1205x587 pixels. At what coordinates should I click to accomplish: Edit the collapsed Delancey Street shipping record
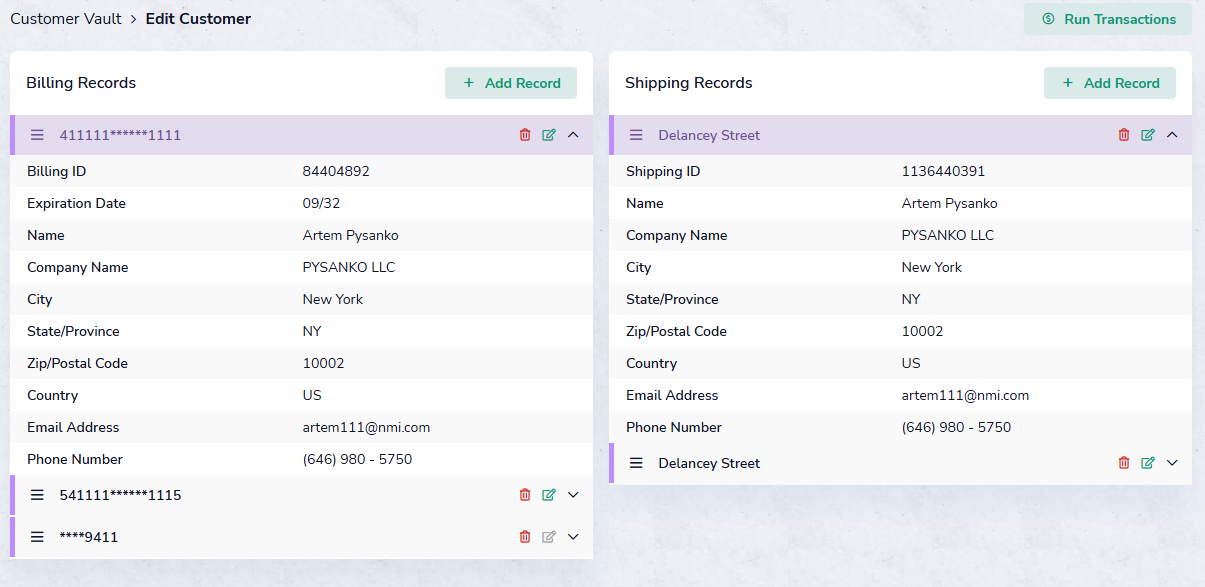point(1148,463)
